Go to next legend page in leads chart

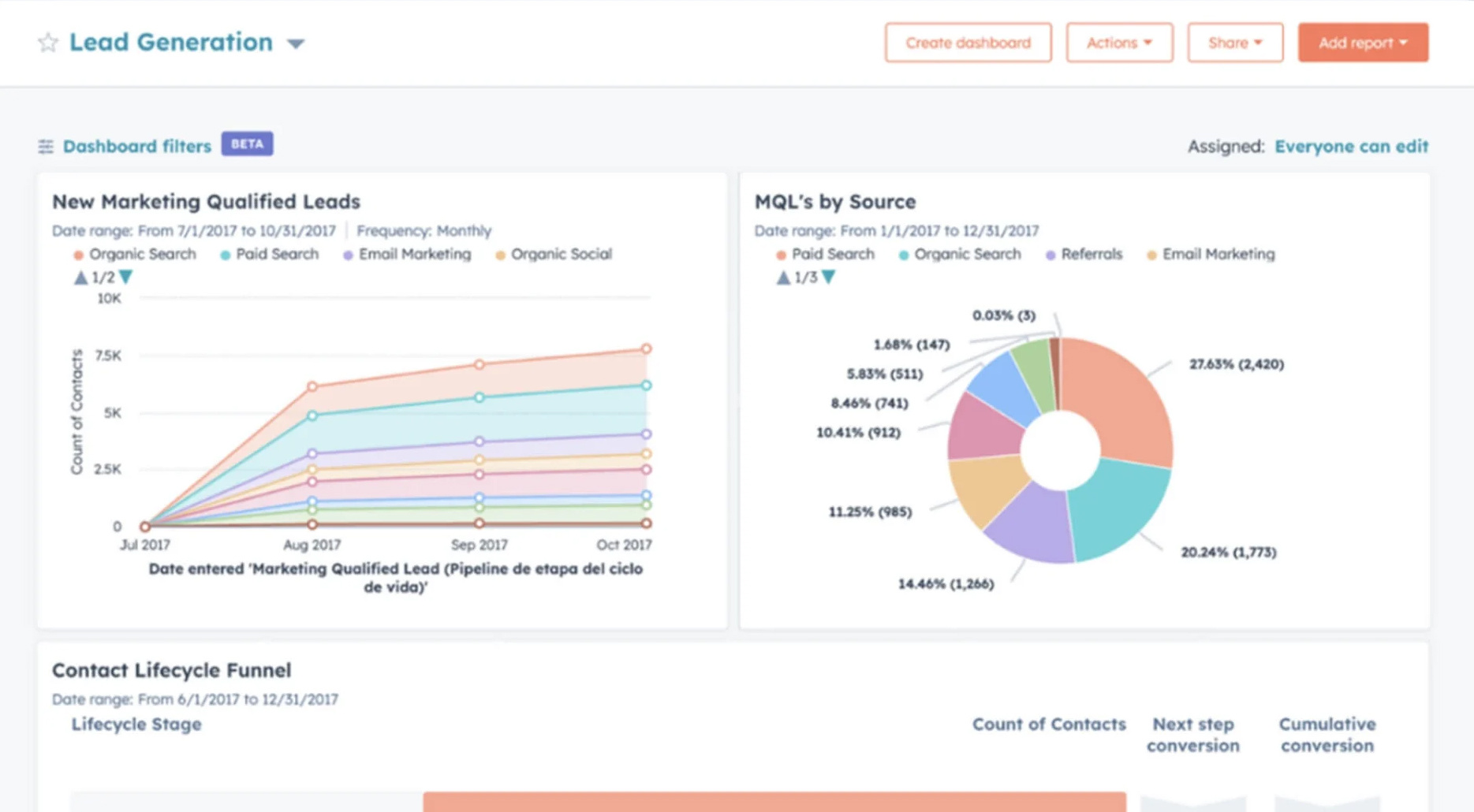pyautogui.click(x=126, y=277)
